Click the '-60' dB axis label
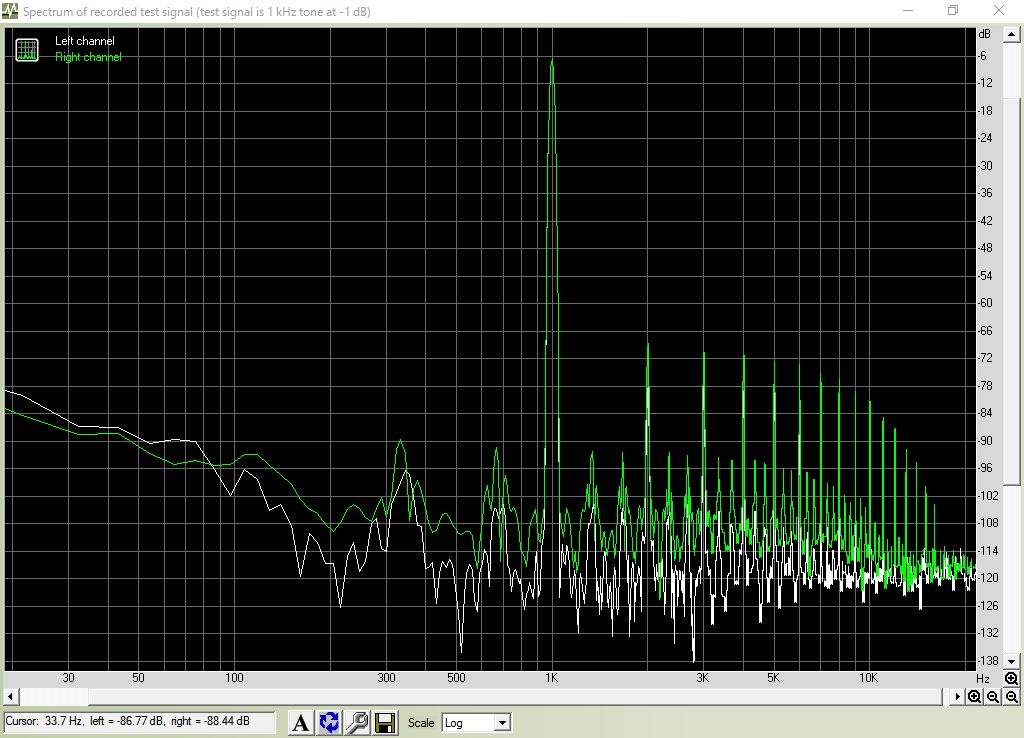The height and width of the screenshot is (738, 1024). pos(985,303)
